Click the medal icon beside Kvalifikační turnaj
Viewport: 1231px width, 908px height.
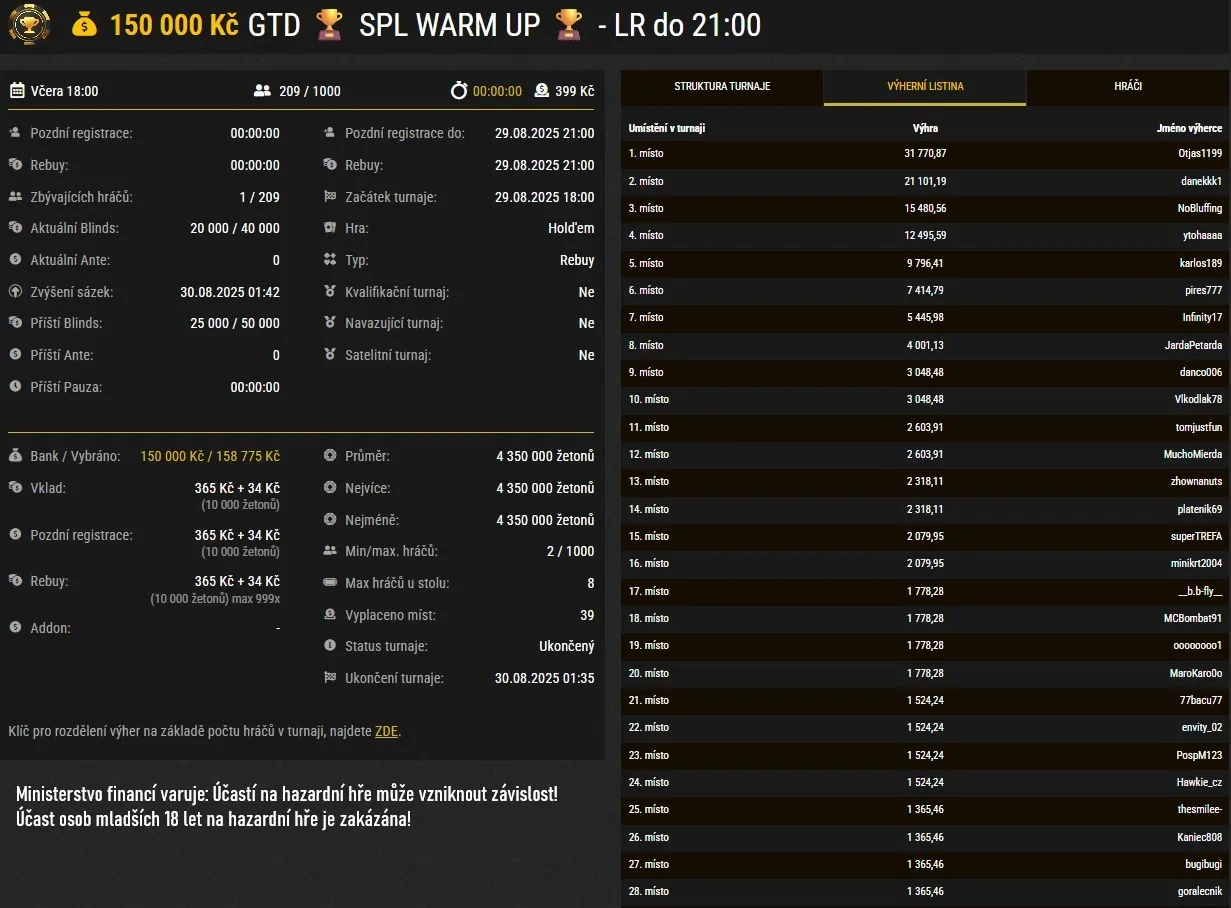330,292
